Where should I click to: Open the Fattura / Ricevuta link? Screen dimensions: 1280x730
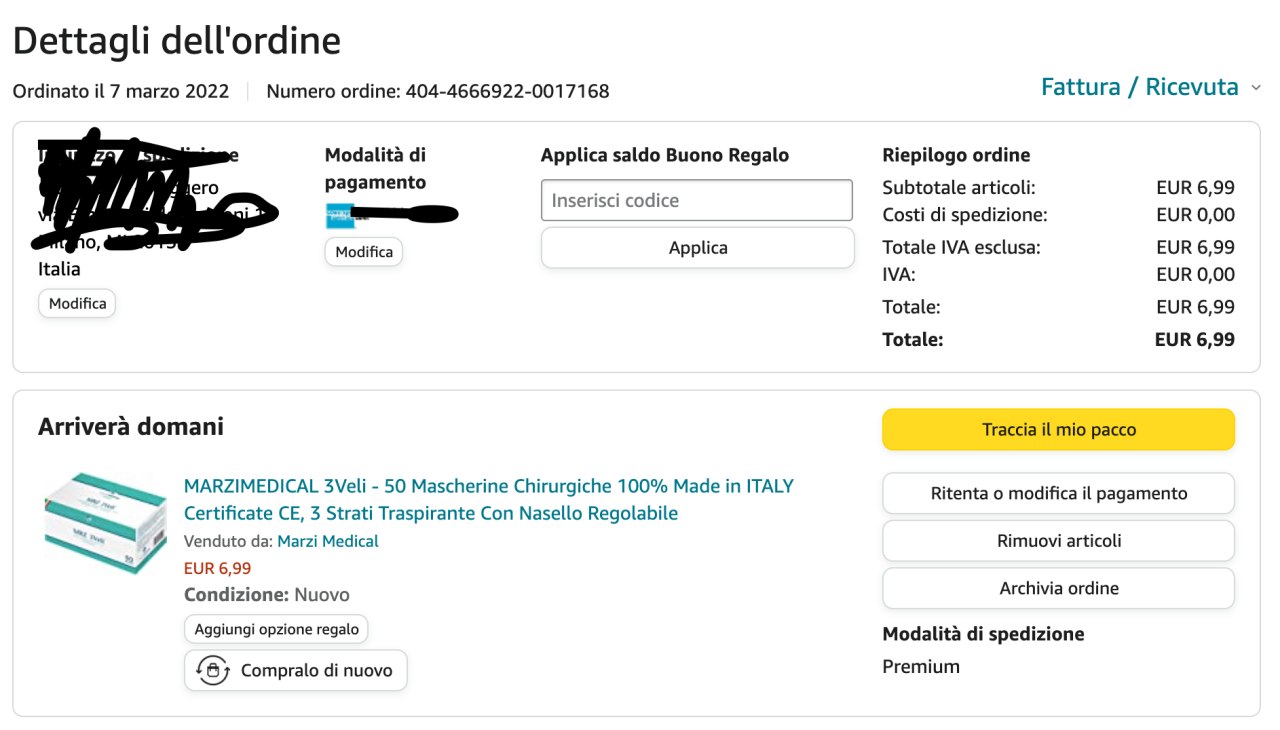[1139, 87]
